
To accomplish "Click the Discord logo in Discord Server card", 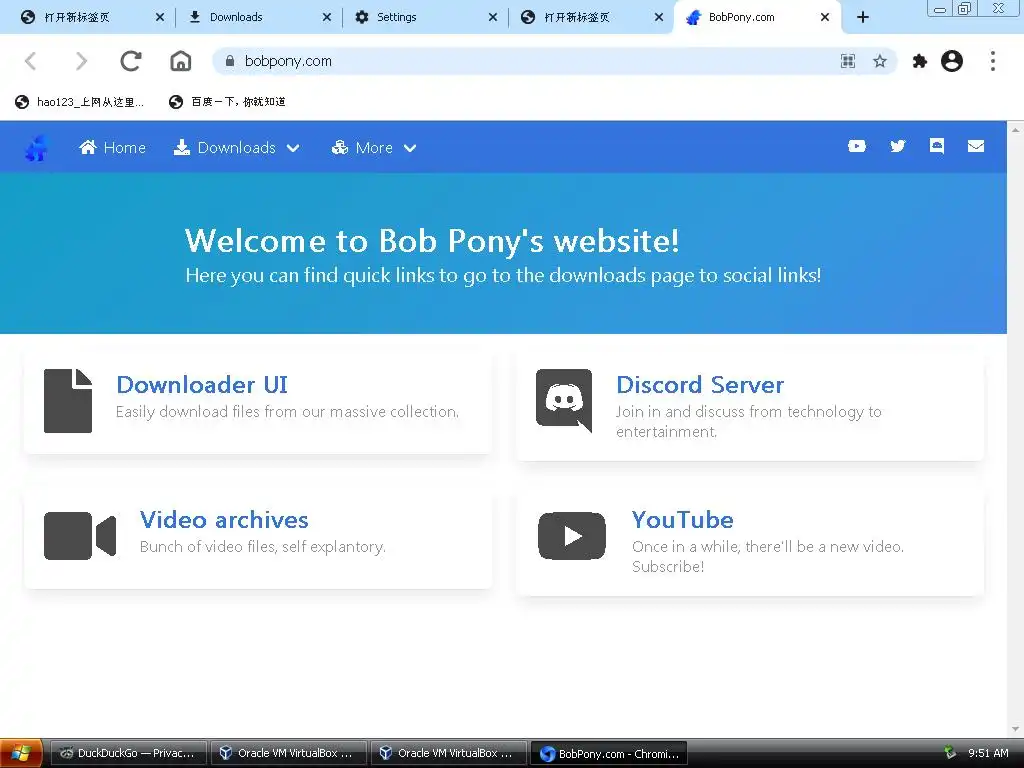I will [x=564, y=400].
